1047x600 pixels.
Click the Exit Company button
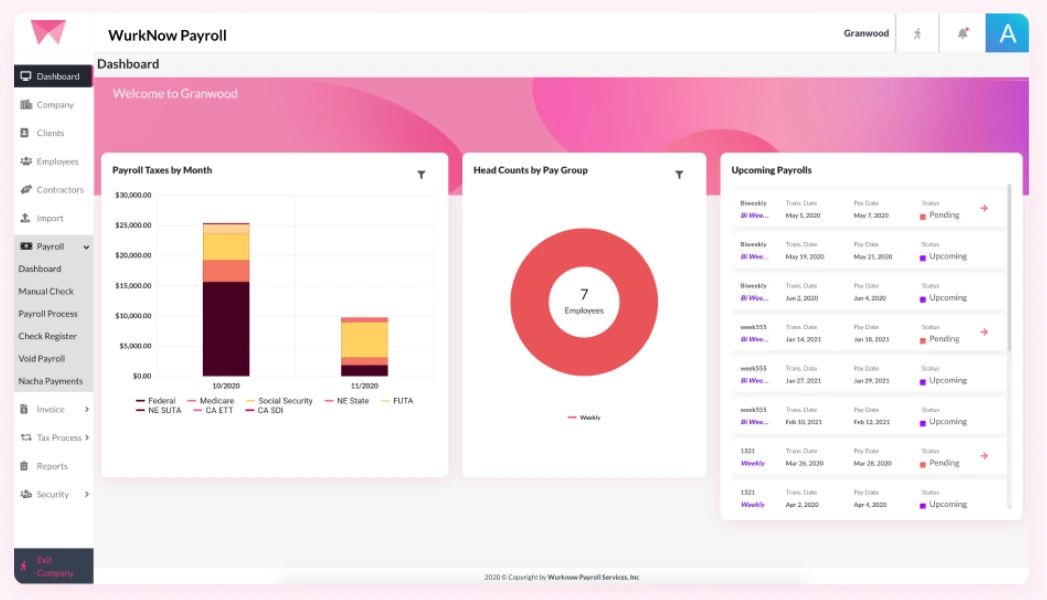[53, 566]
